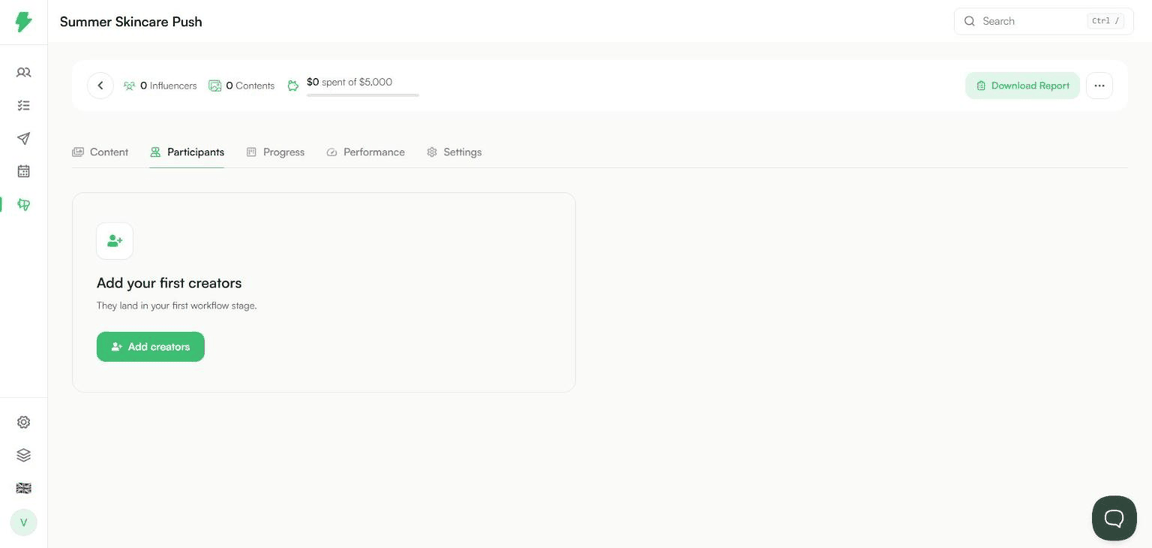1152x548 pixels.
Task: Click the Add creators button
Action: point(151,347)
